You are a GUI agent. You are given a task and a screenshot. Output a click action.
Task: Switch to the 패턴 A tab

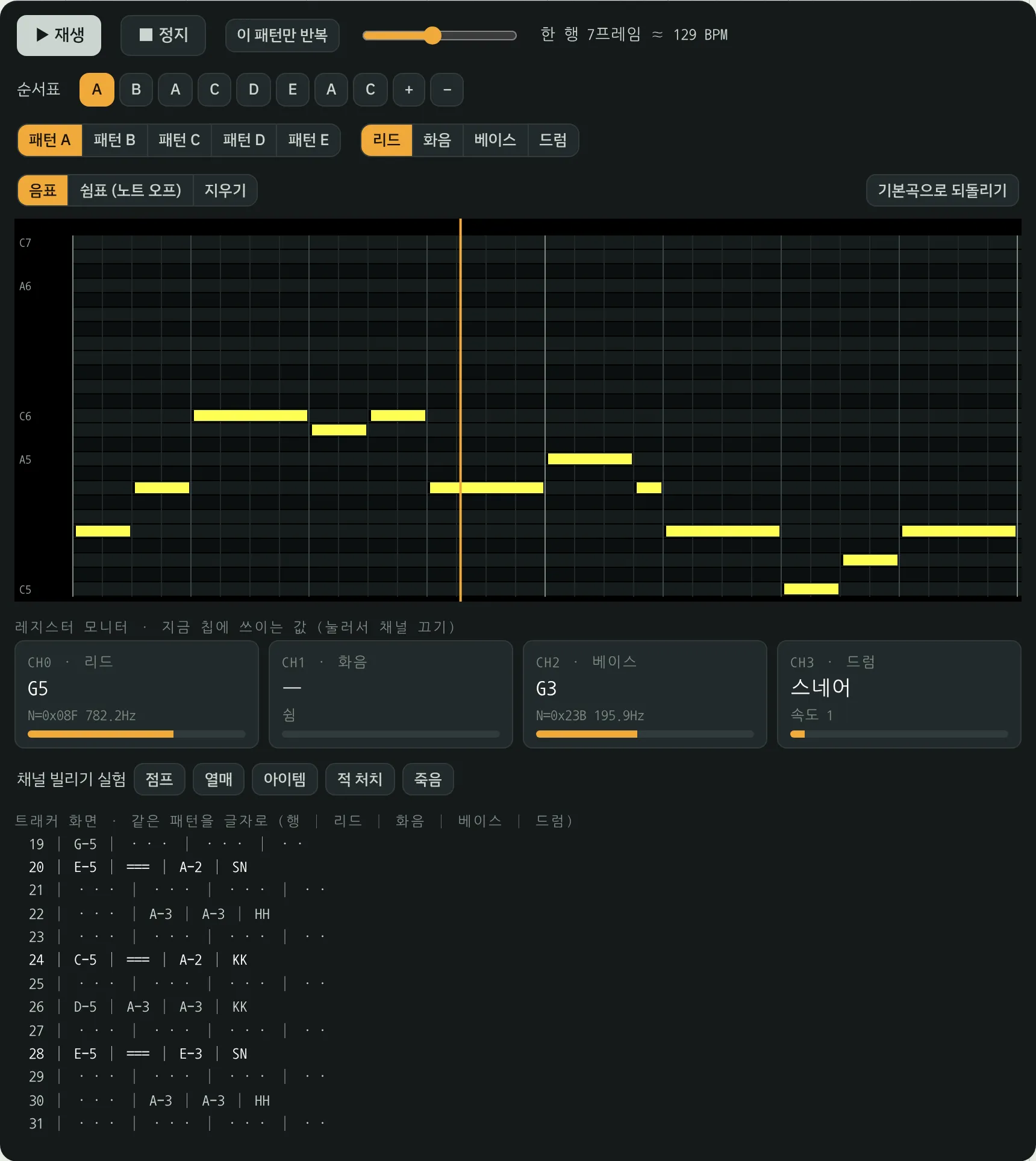click(x=50, y=140)
